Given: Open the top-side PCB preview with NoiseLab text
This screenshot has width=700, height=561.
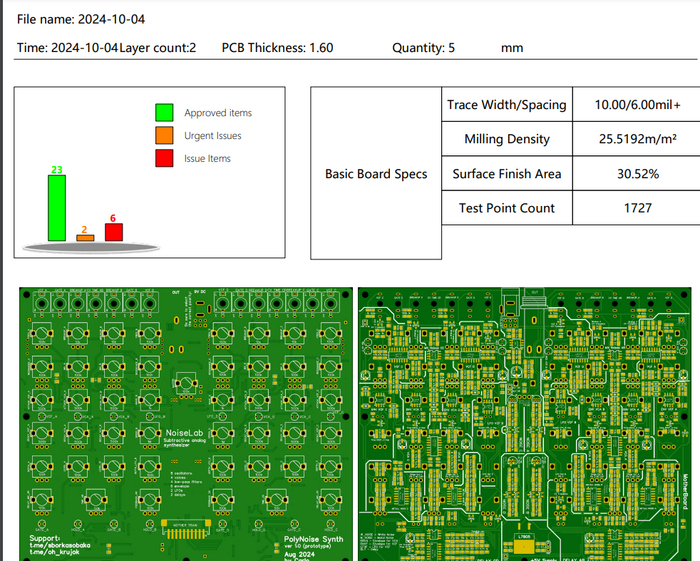Looking at the screenshot, I should [x=184, y=424].
